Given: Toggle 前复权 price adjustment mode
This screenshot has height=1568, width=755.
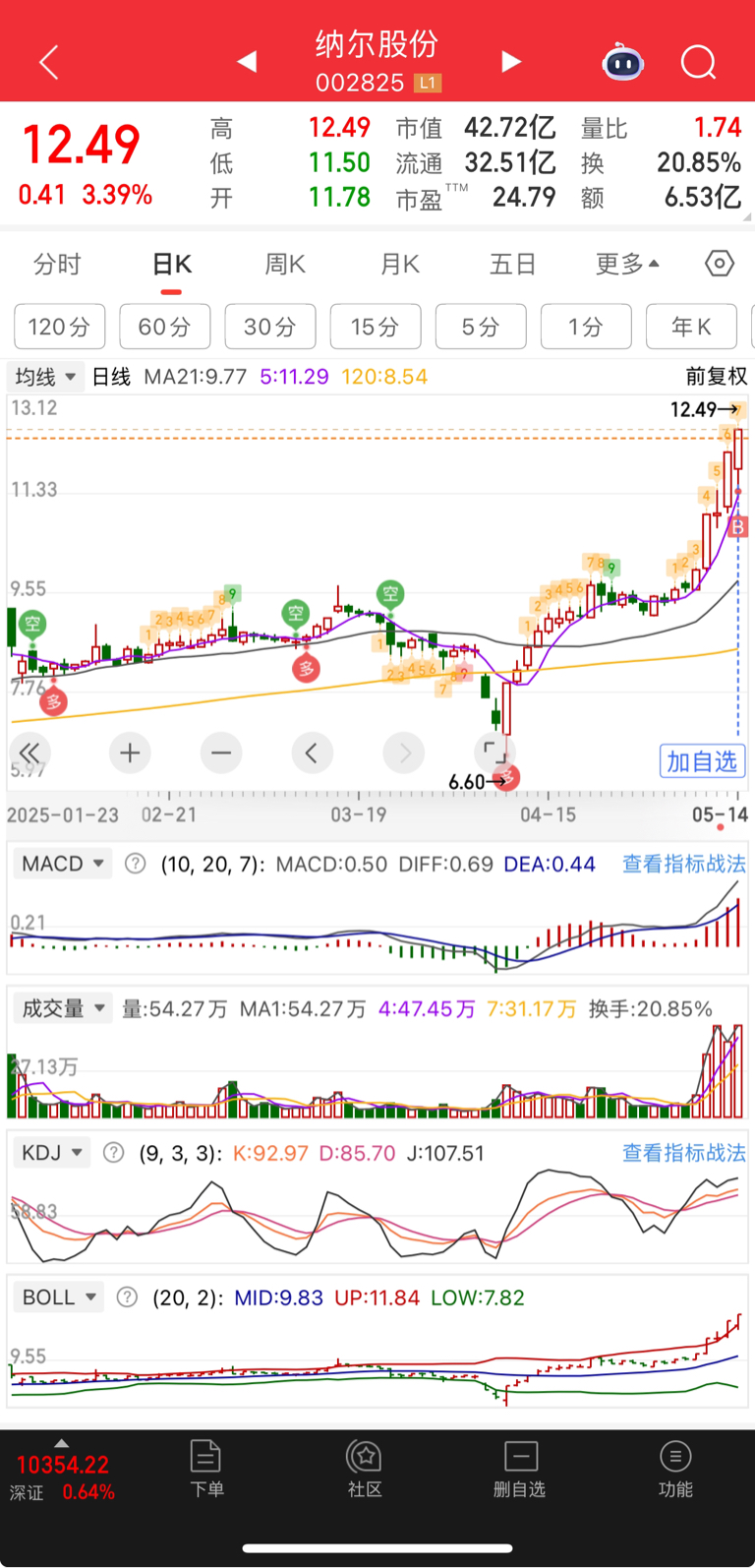Looking at the screenshot, I should (717, 377).
